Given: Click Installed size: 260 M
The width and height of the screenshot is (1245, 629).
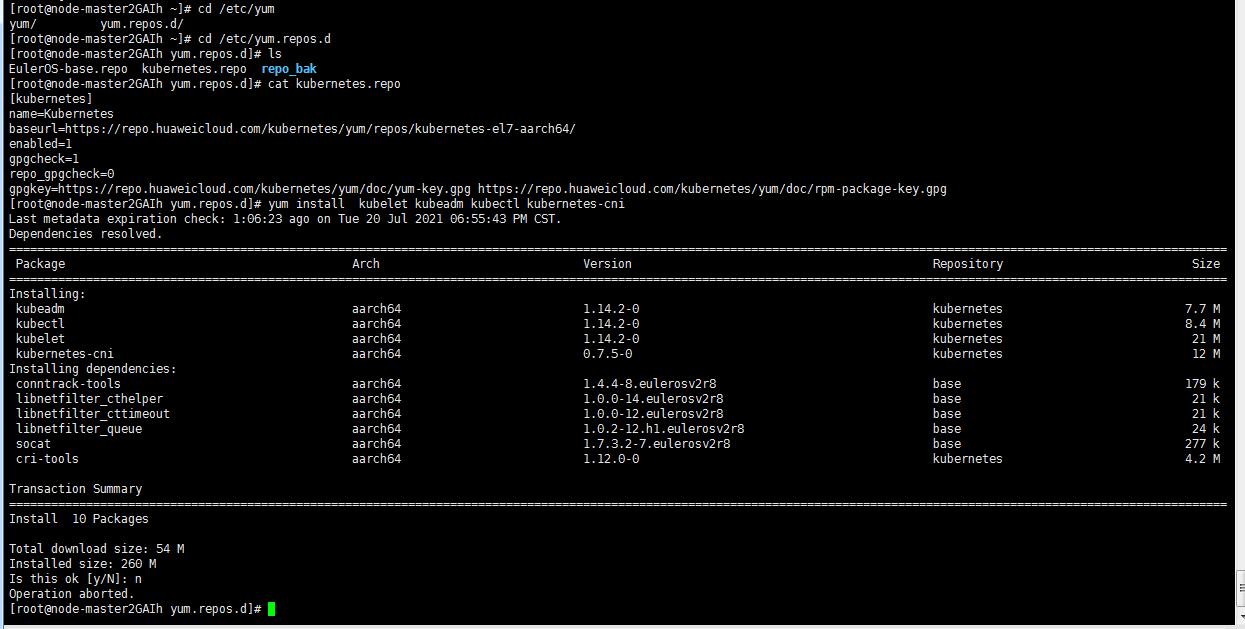Looking at the screenshot, I should point(82,564).
